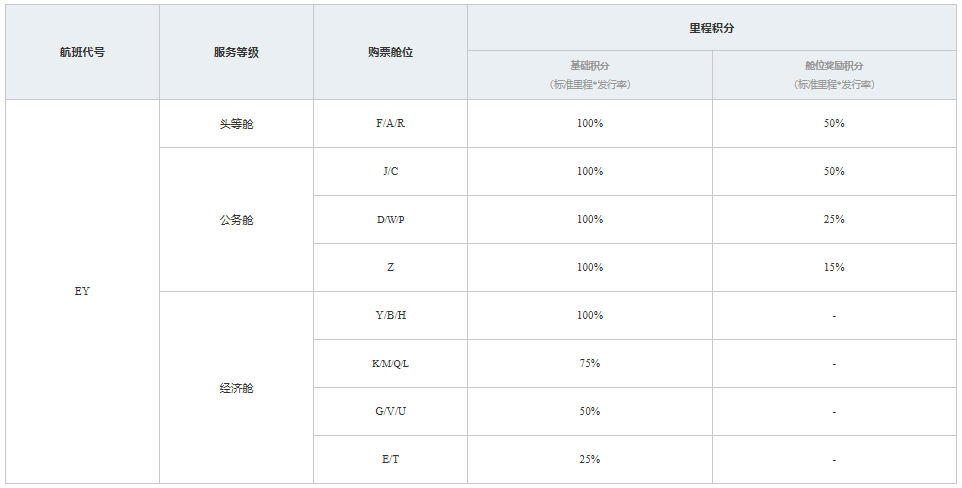Click the Y/B/H booking class cell
Screen dimensions: 962x488
390,316
